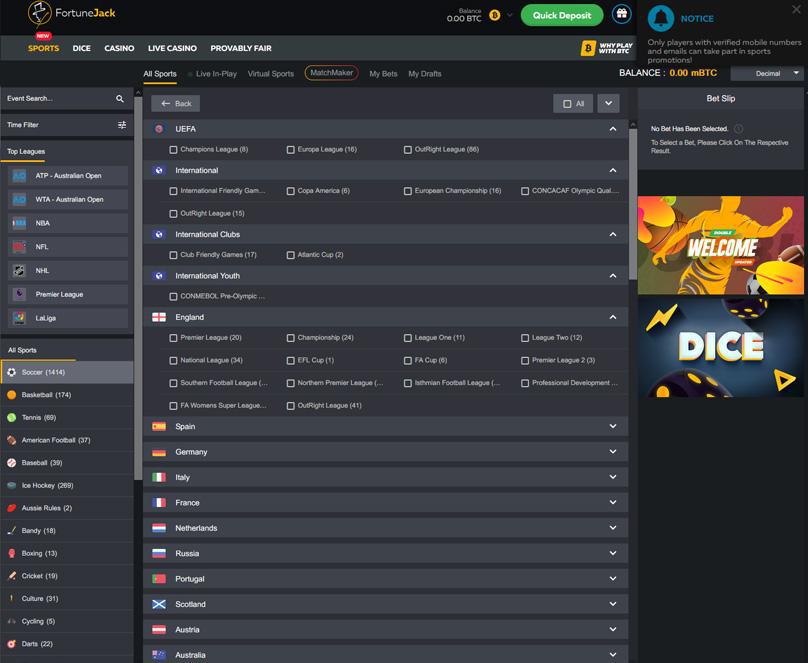Open the SPORTS main menu
Image resolution: width=808 pixels, height=663 pixels.
pyautogui.click(x=43, y=48)
